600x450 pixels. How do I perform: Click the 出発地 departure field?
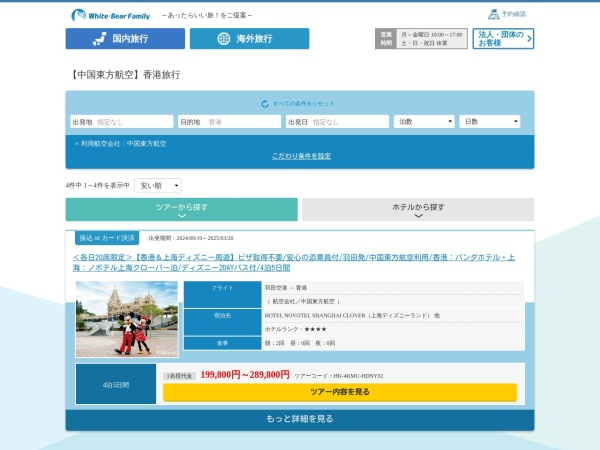click(x=122, y=122)
